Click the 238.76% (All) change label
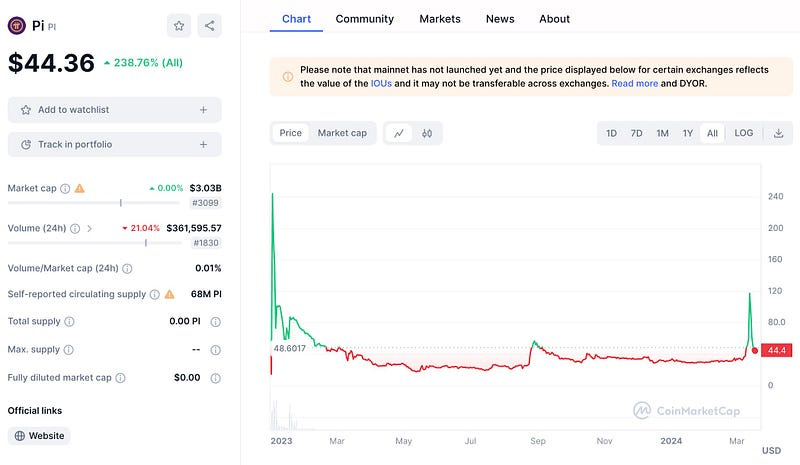The height and width of the screenshot is (465, 800). click(x=143, y=63)
